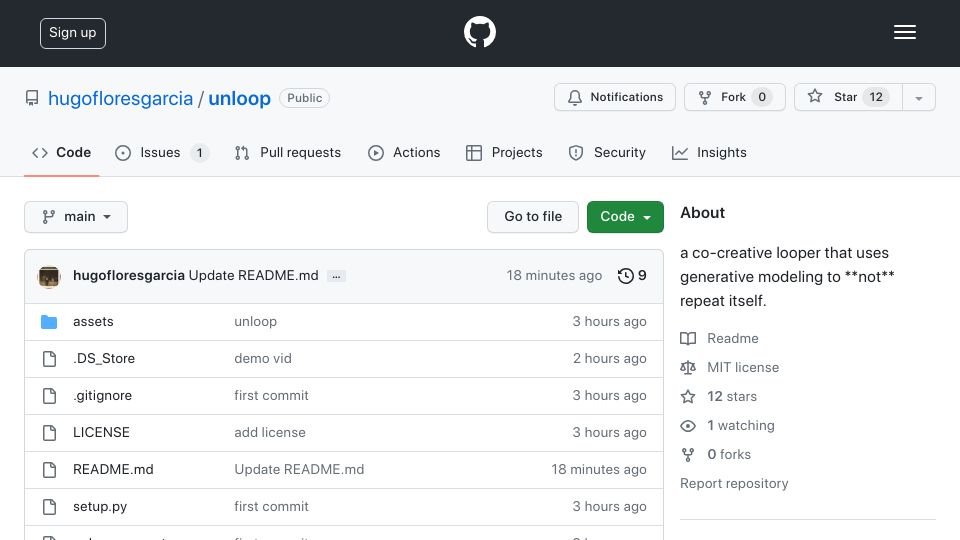Open the latest commit message Update README.md
This screenshot has height=540, width=960.
[253, 276]
